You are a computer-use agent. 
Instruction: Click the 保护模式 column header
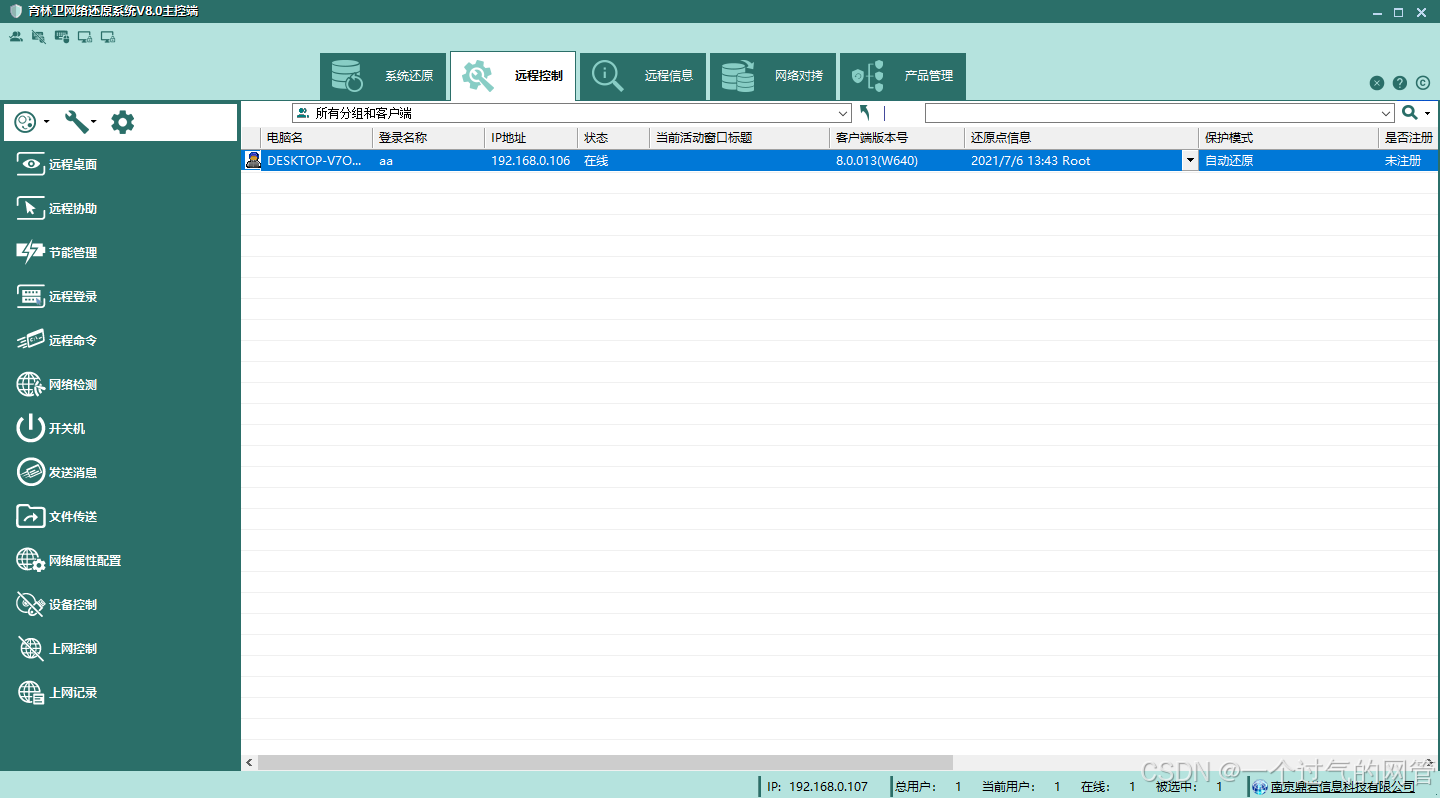click(x=1288, y=138)
